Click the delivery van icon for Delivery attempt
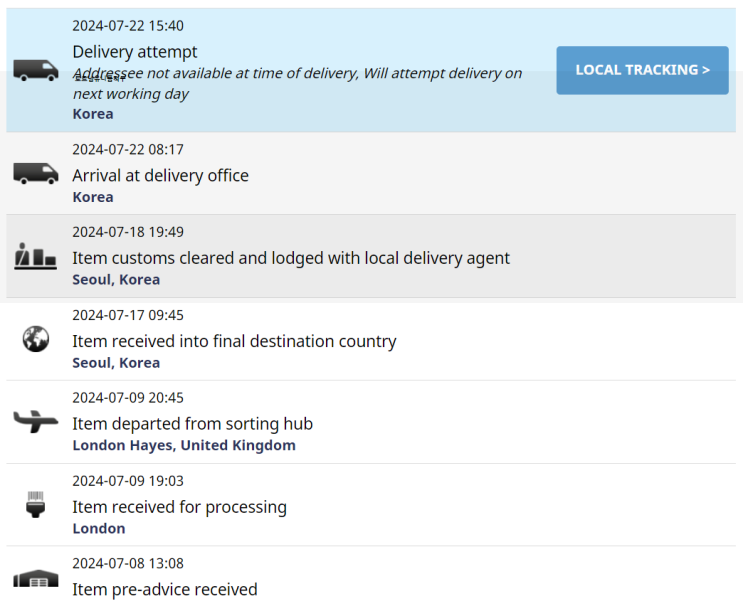 coord(36,70)
